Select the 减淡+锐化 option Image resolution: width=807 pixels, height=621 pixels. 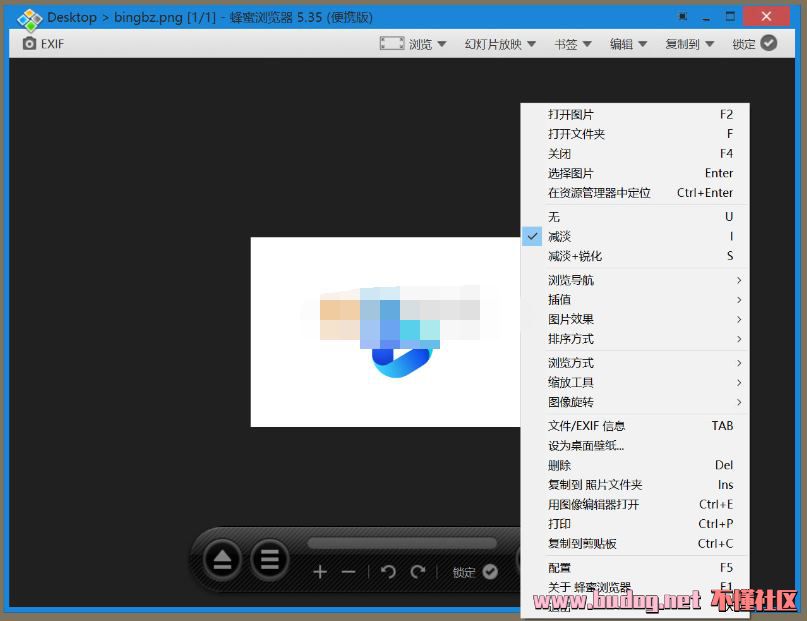[x=635, y=256]
